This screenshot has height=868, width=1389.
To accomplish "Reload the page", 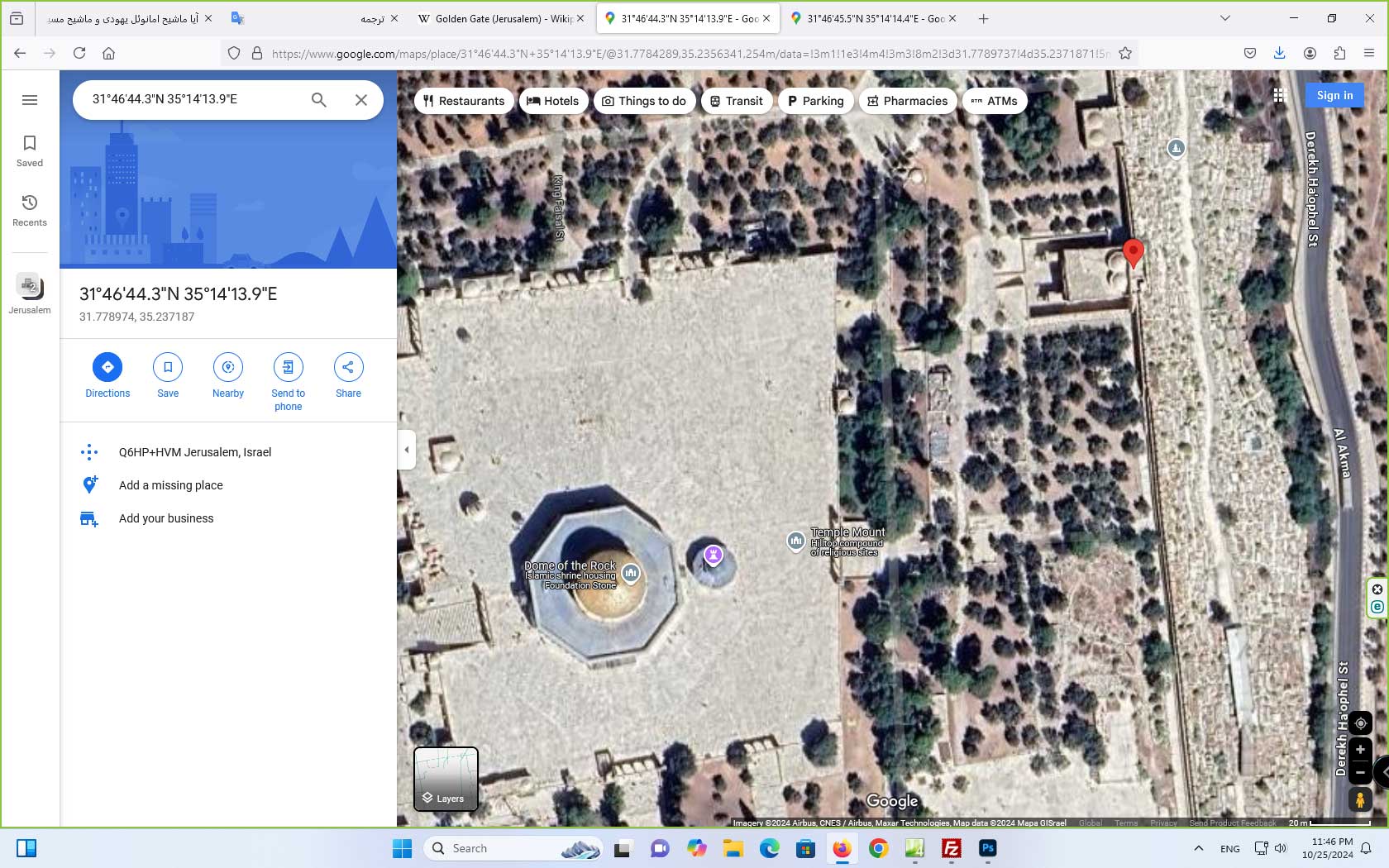I will (x=79, y=53).
